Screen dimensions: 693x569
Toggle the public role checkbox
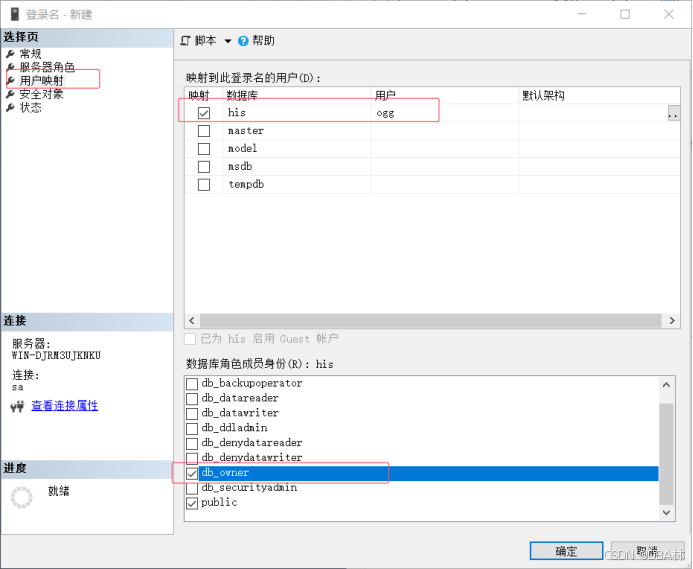[x=192, y=503]
